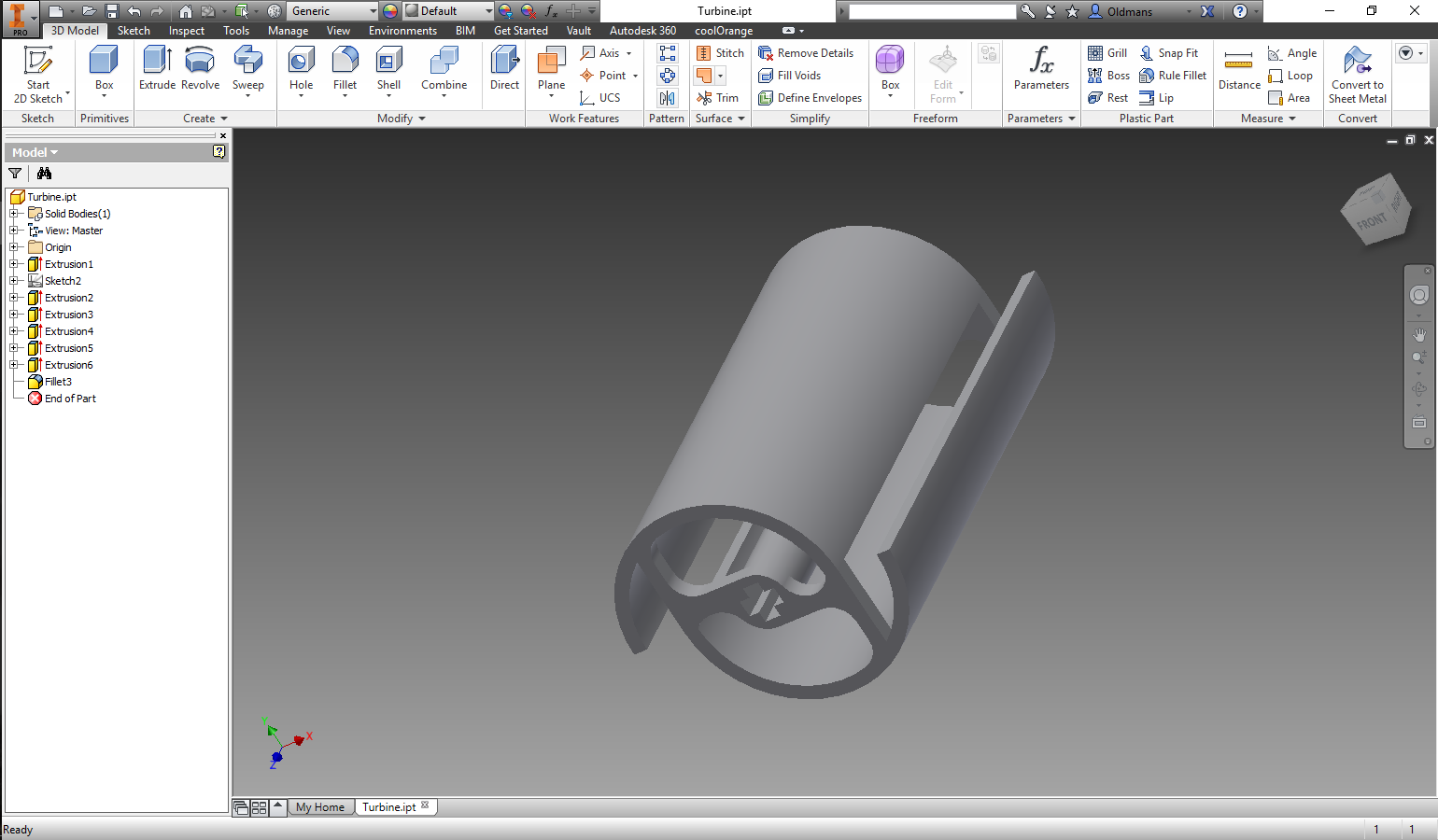This screenshot has width=1438, height=840.
Task: Start a new 2D Sketch
Action: click(x=37, y=75)
